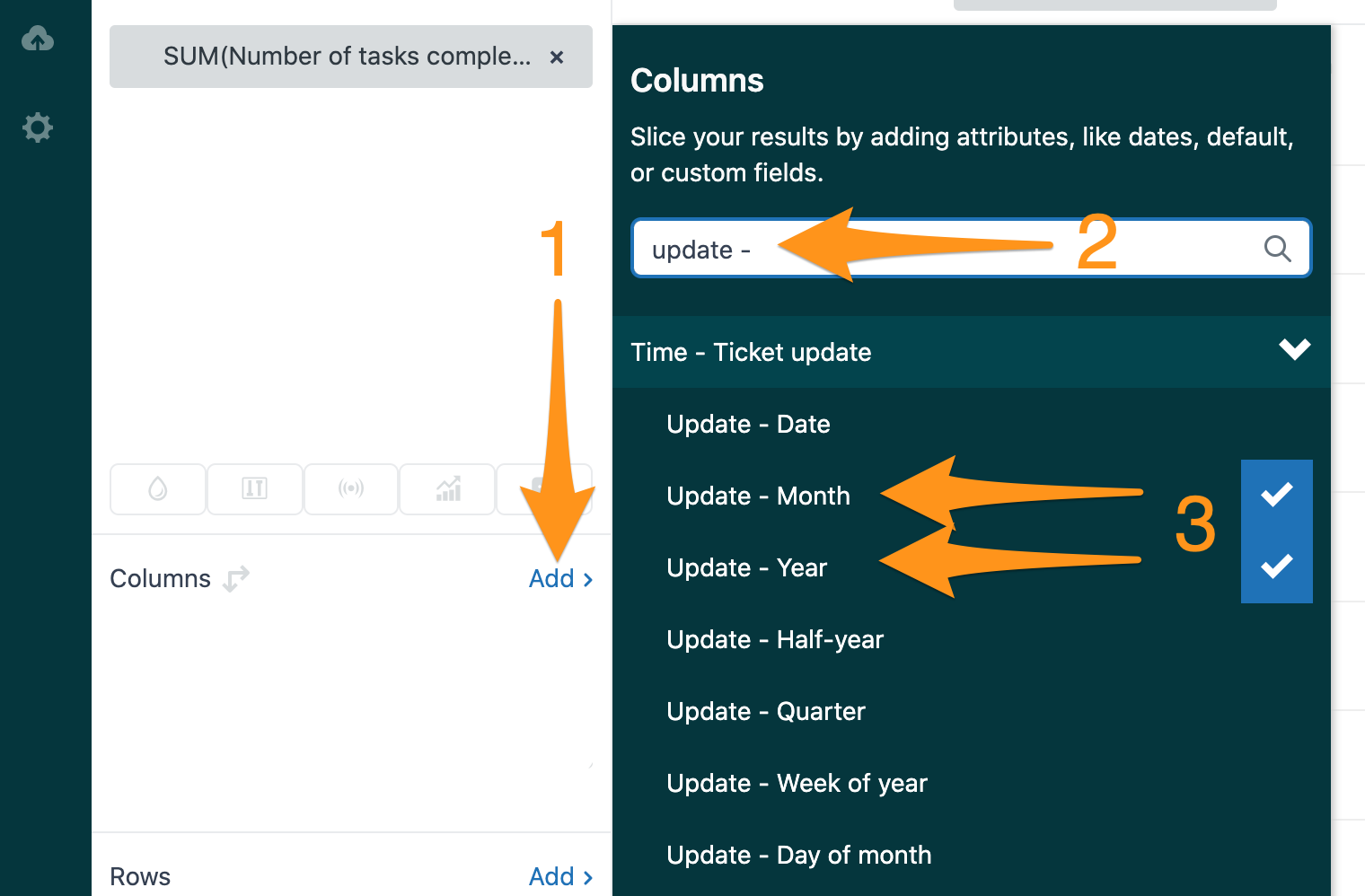The height and width of the screenshot is (896, 1365).
Task: Select the bar and line chart icon
Action: pyautogui.click(x=447, y=488)
